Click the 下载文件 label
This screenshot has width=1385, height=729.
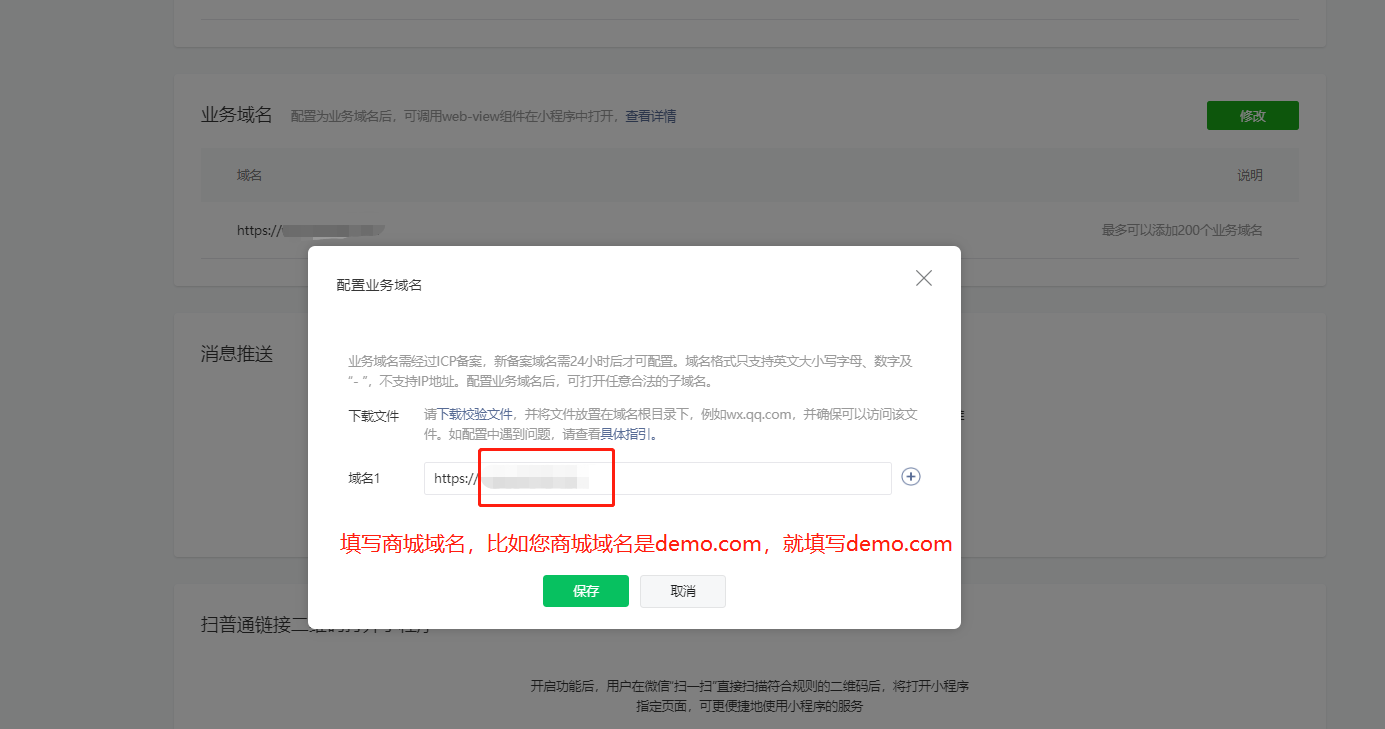pos(373,416)
